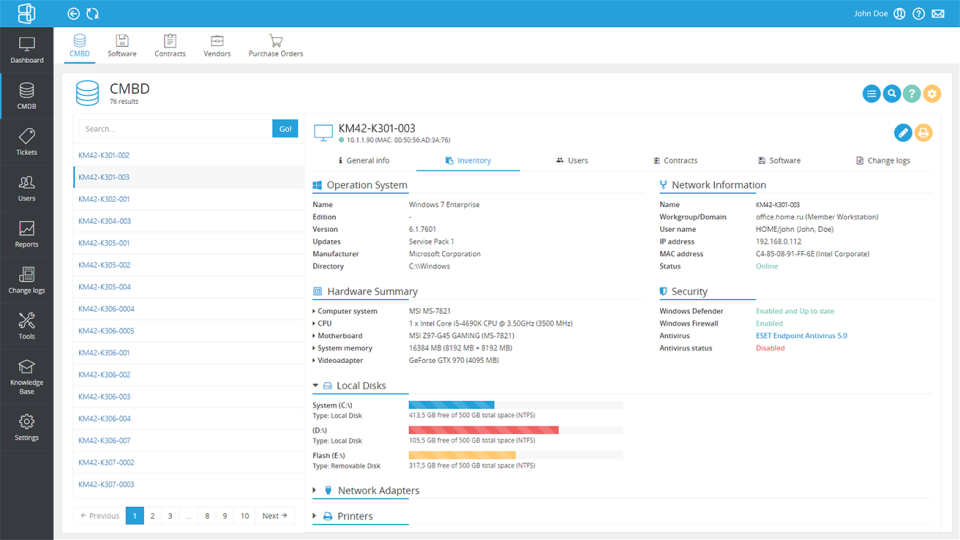This screenshot has height=540, width=960.
Task: Open the Inventory tab
Action: pyautogui.click(x=468, y=160)
